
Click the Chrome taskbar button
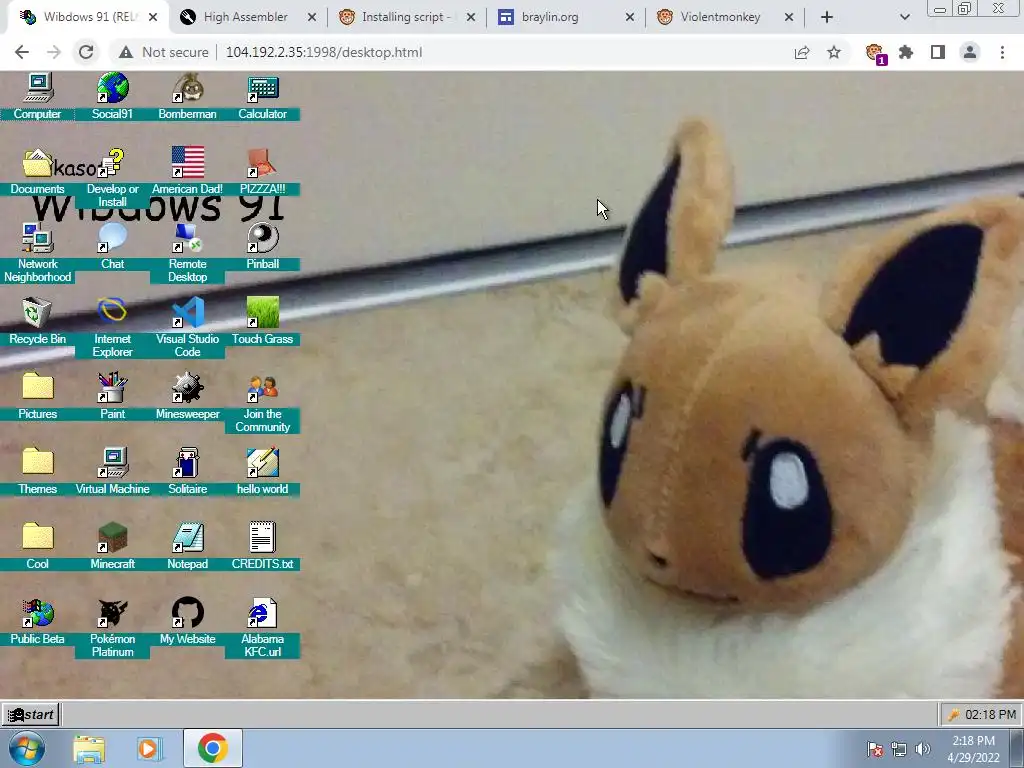click(213, 748)
